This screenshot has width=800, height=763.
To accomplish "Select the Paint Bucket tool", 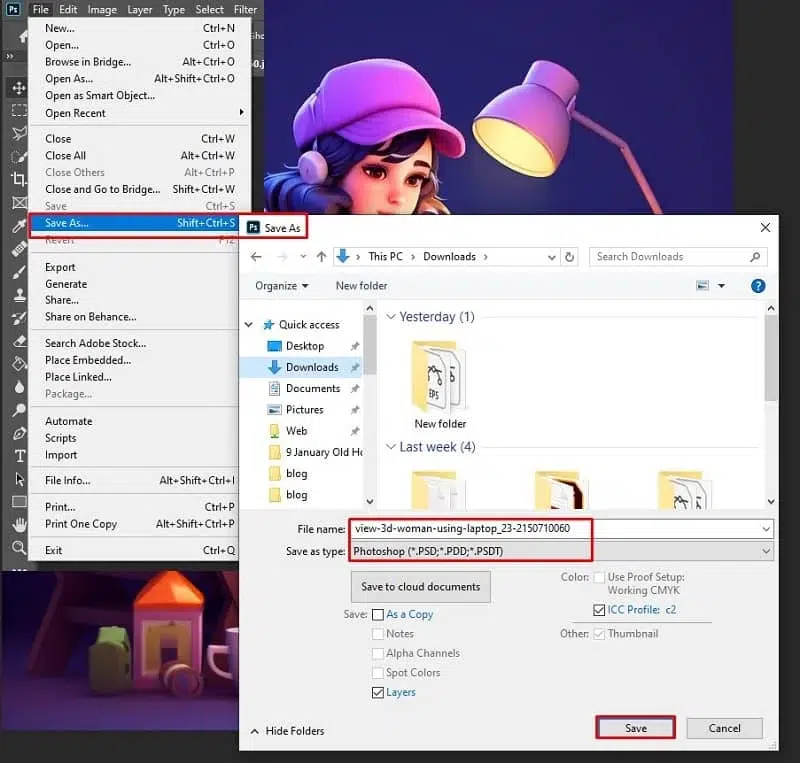I will point(19,364).
